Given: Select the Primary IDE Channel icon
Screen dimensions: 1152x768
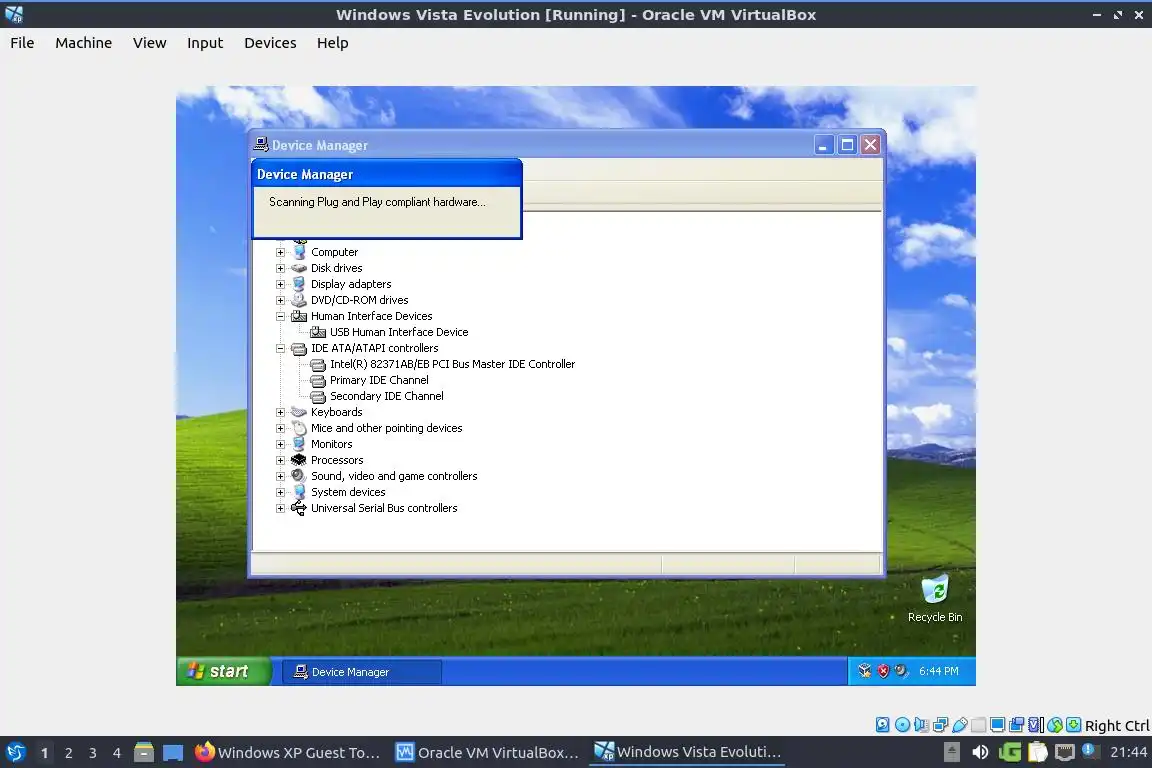Looking at the screenshot, I should pos(318,381).
